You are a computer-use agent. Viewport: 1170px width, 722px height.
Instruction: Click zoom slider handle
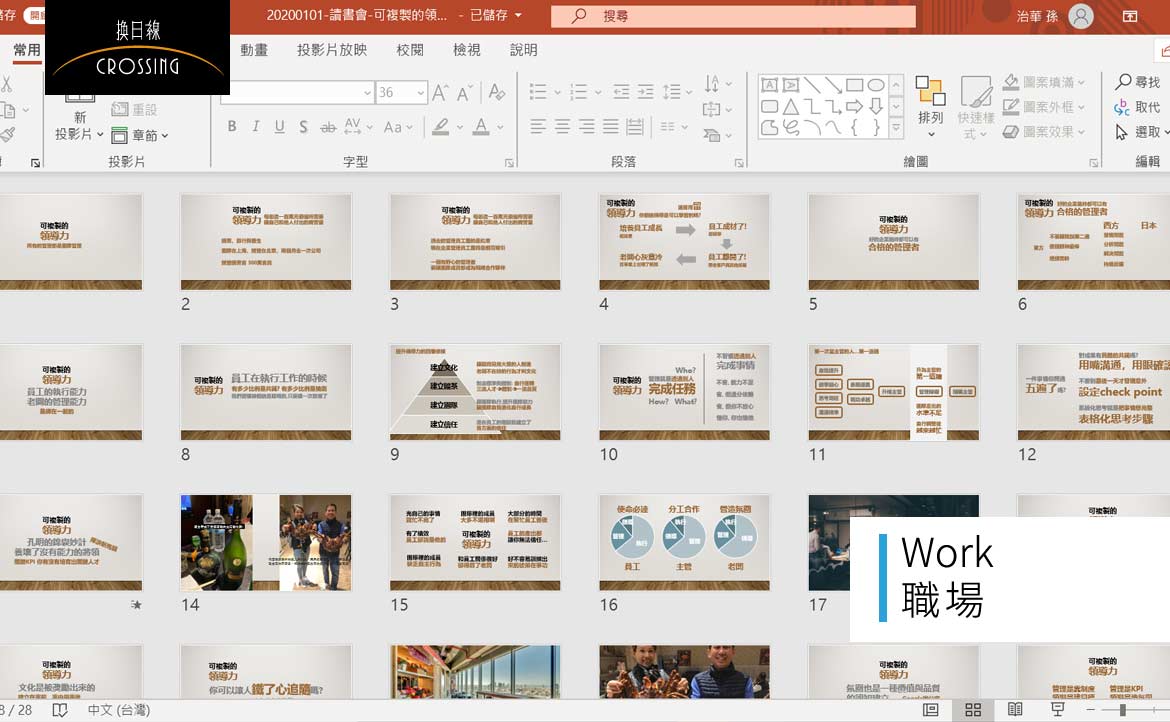(1122, 710)
